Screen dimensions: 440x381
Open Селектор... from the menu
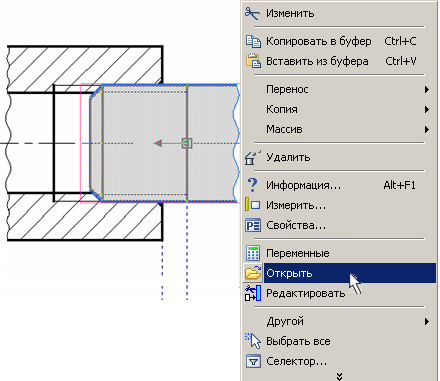tap(297, 361)
